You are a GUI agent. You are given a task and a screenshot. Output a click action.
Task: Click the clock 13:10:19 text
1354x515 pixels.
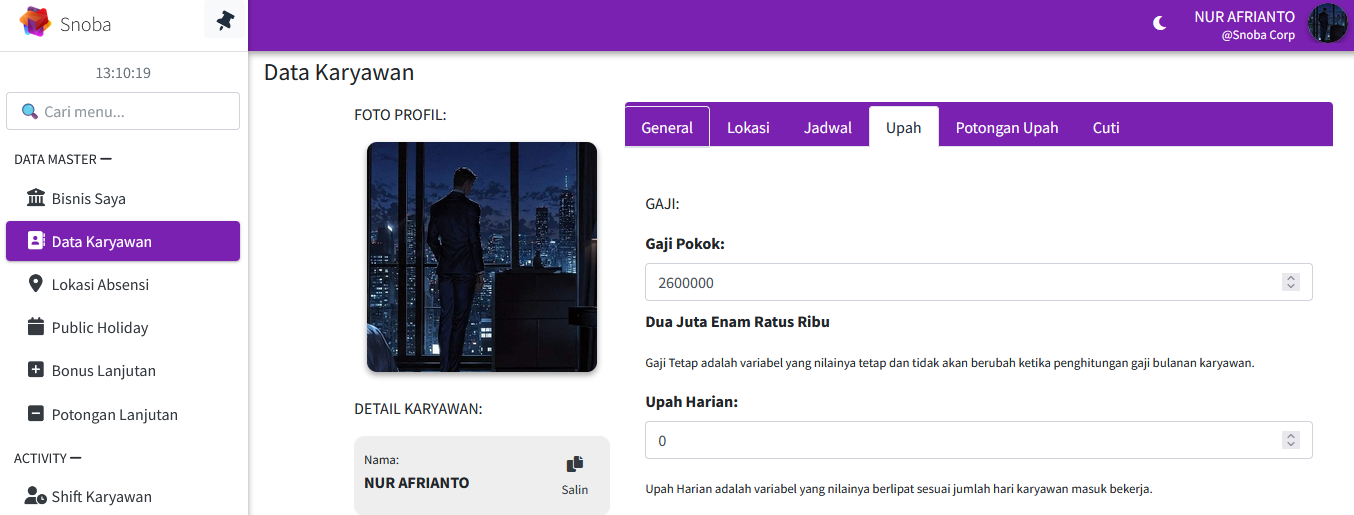(x=123, y=73)
